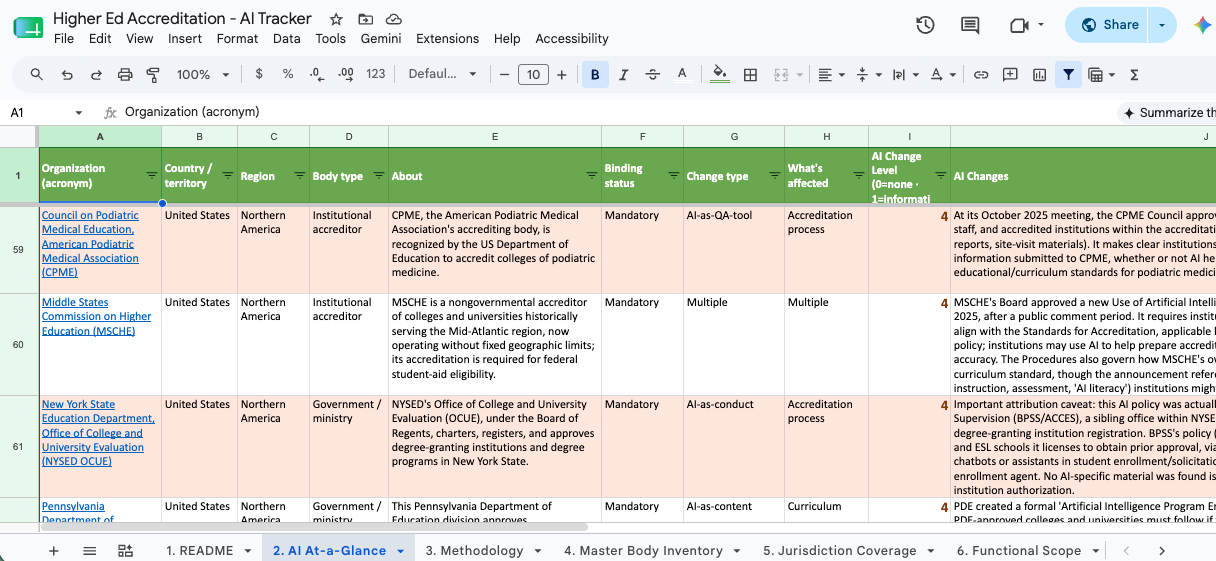Open the Extensions menu

tap(447, 39)
